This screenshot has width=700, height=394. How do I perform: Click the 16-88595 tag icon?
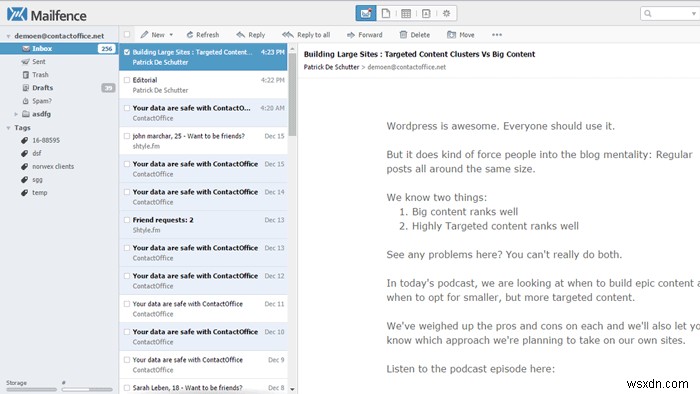point(25,140)
